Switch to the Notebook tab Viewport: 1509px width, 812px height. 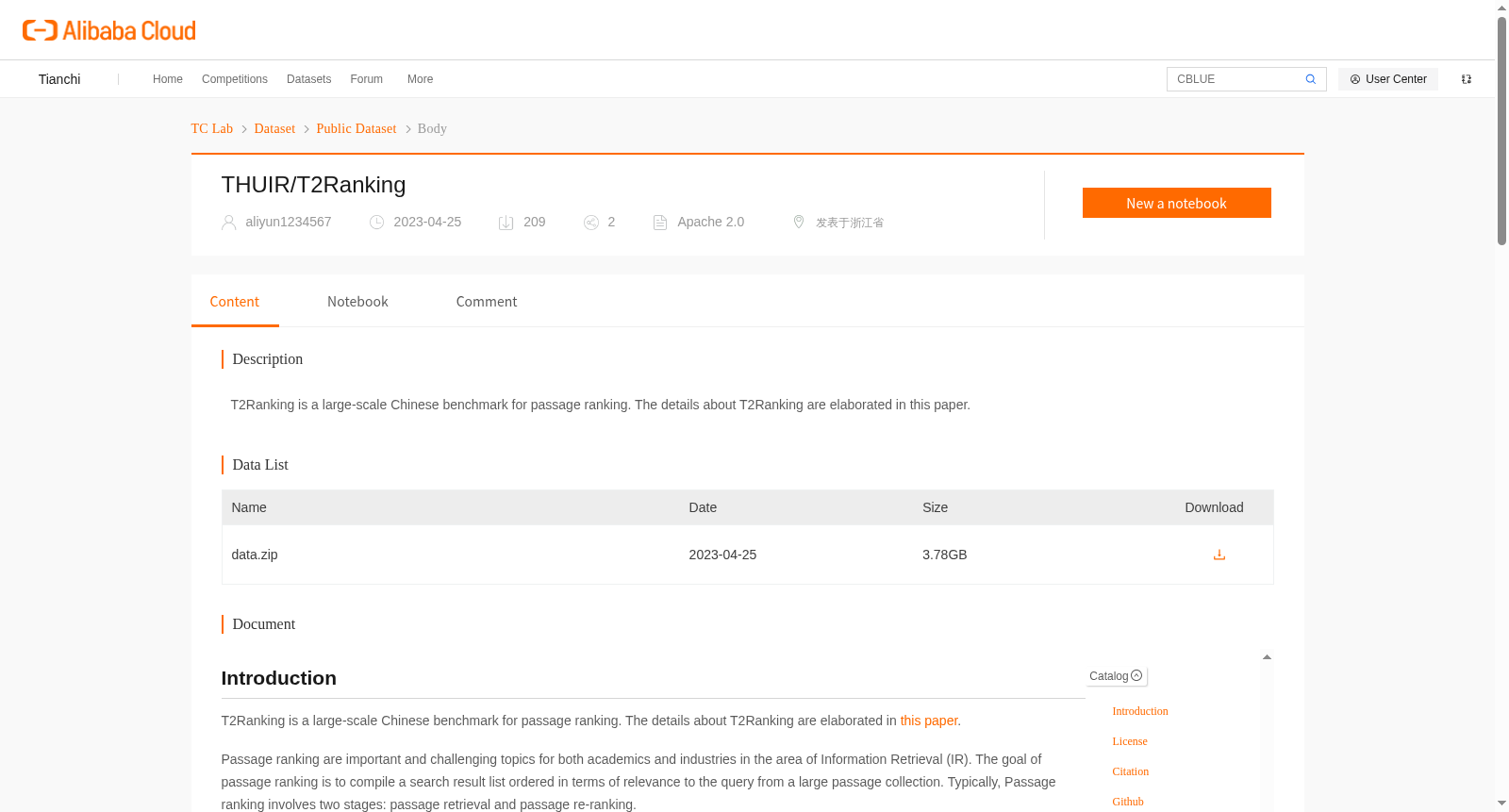[357, 302]
